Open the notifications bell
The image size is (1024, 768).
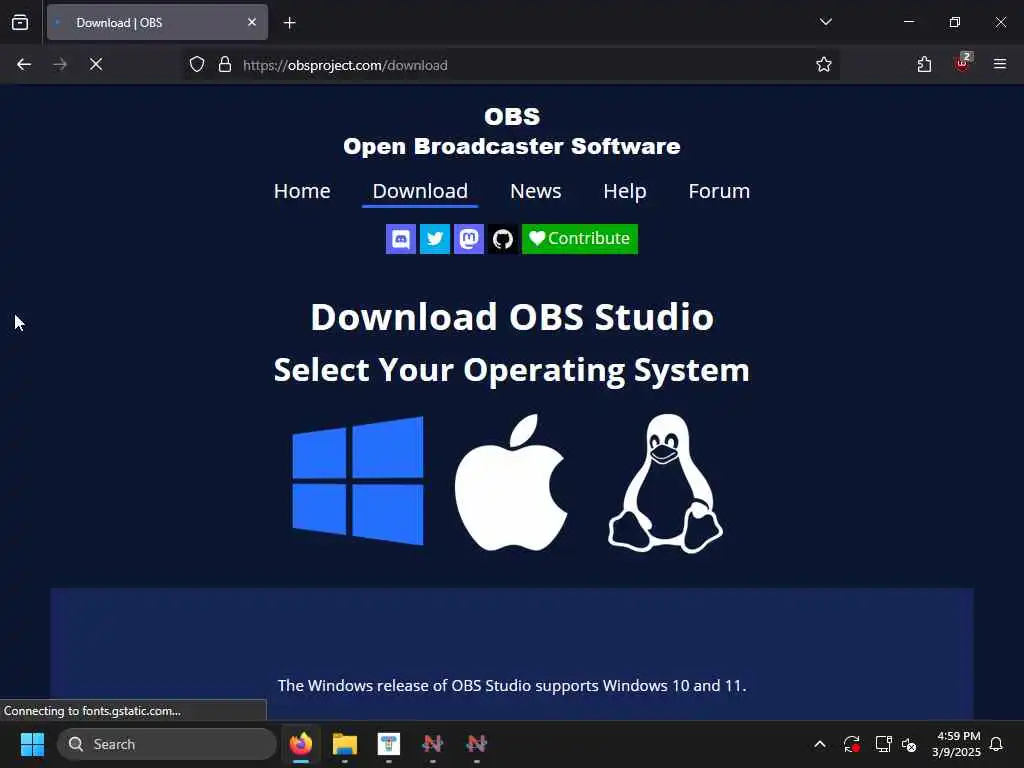(996, 744)
